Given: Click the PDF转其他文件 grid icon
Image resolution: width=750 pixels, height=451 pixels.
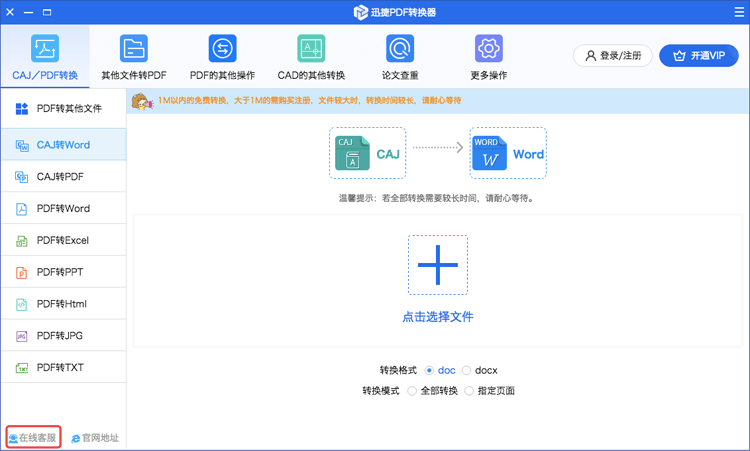Looking at the screenshot, I should (x=22, y=109).
